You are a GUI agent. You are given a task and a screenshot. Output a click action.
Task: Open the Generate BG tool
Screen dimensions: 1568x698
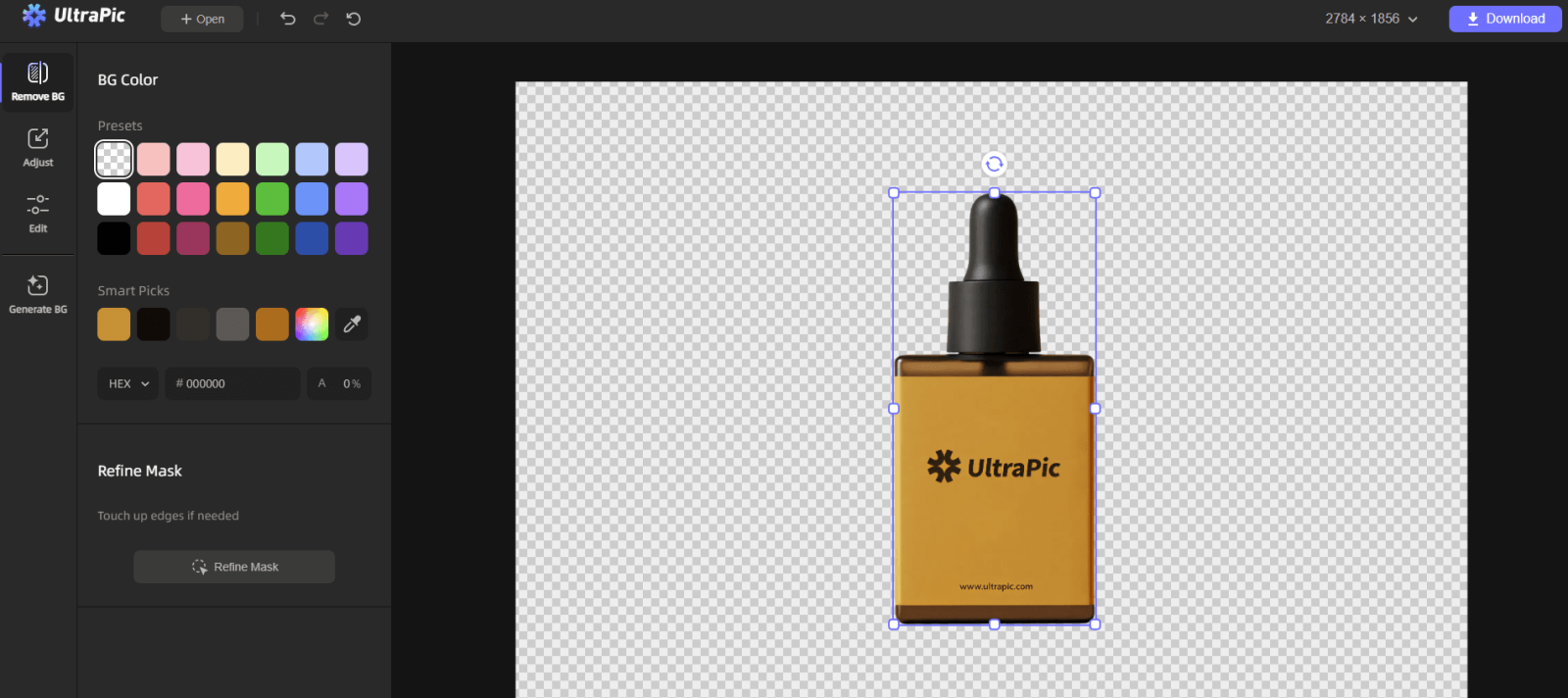[38, 294]
